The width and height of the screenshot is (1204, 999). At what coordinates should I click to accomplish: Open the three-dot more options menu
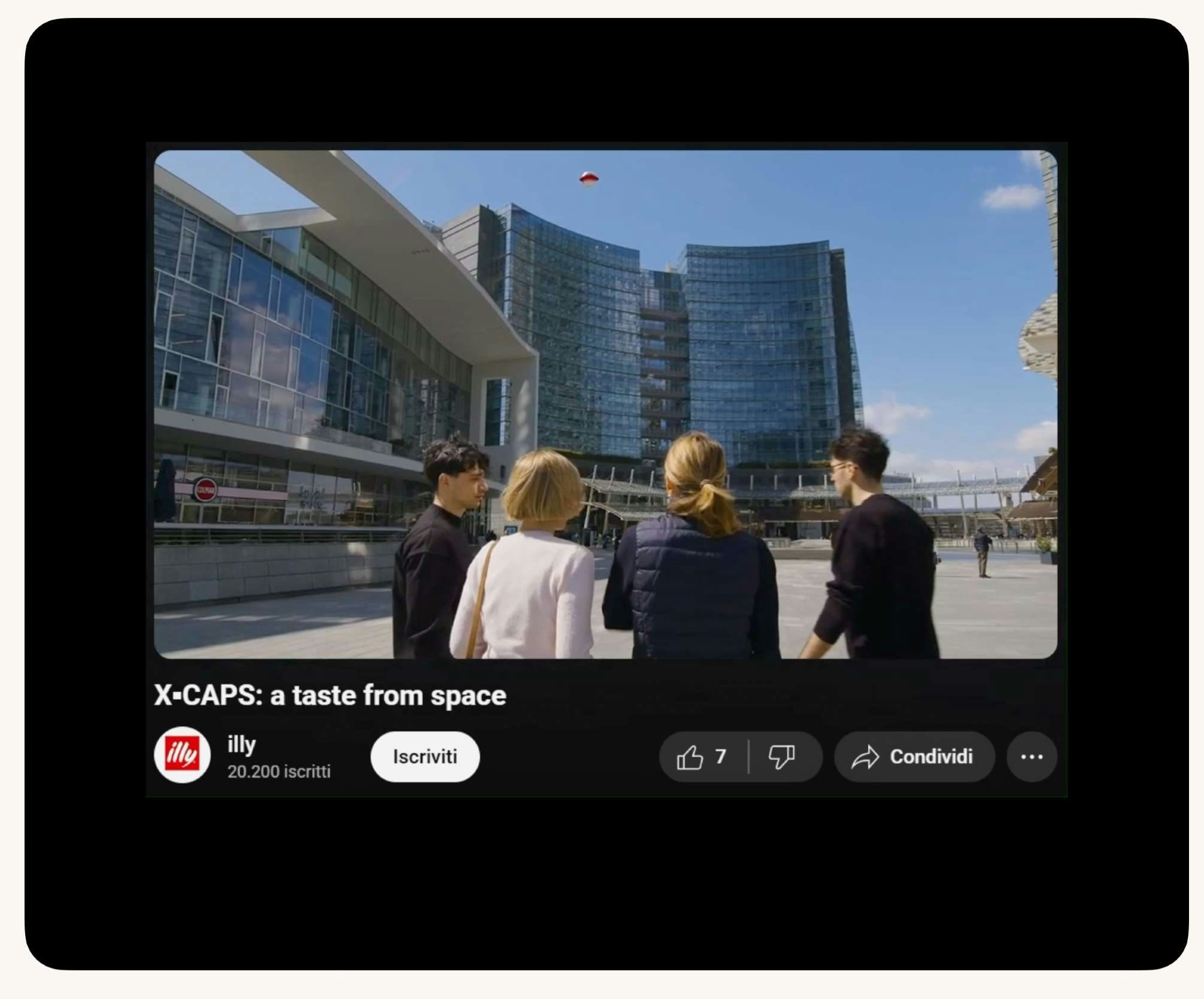pos(1031,757)
